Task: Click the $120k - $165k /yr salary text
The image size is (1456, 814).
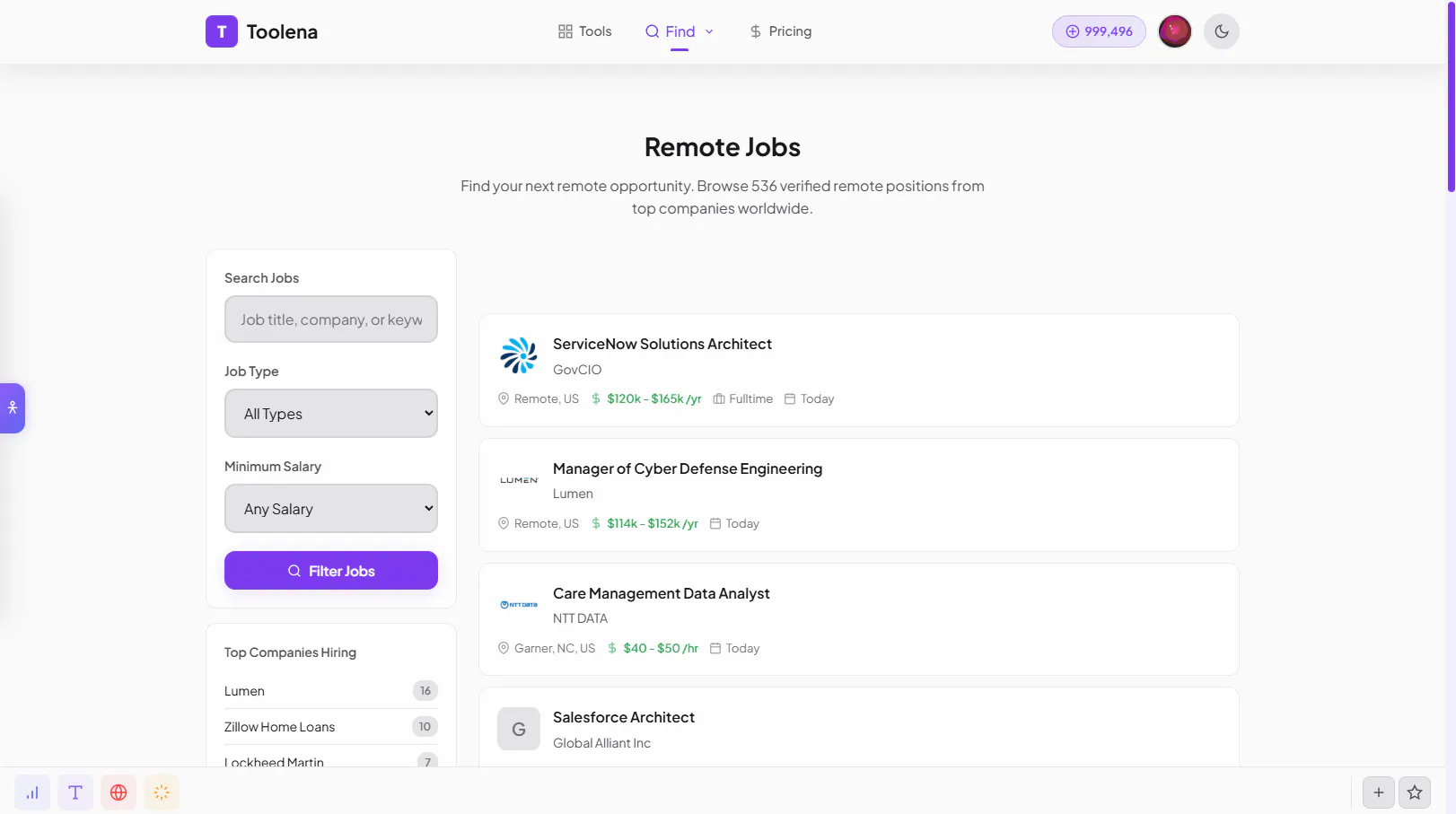Action: click(653, 398)
